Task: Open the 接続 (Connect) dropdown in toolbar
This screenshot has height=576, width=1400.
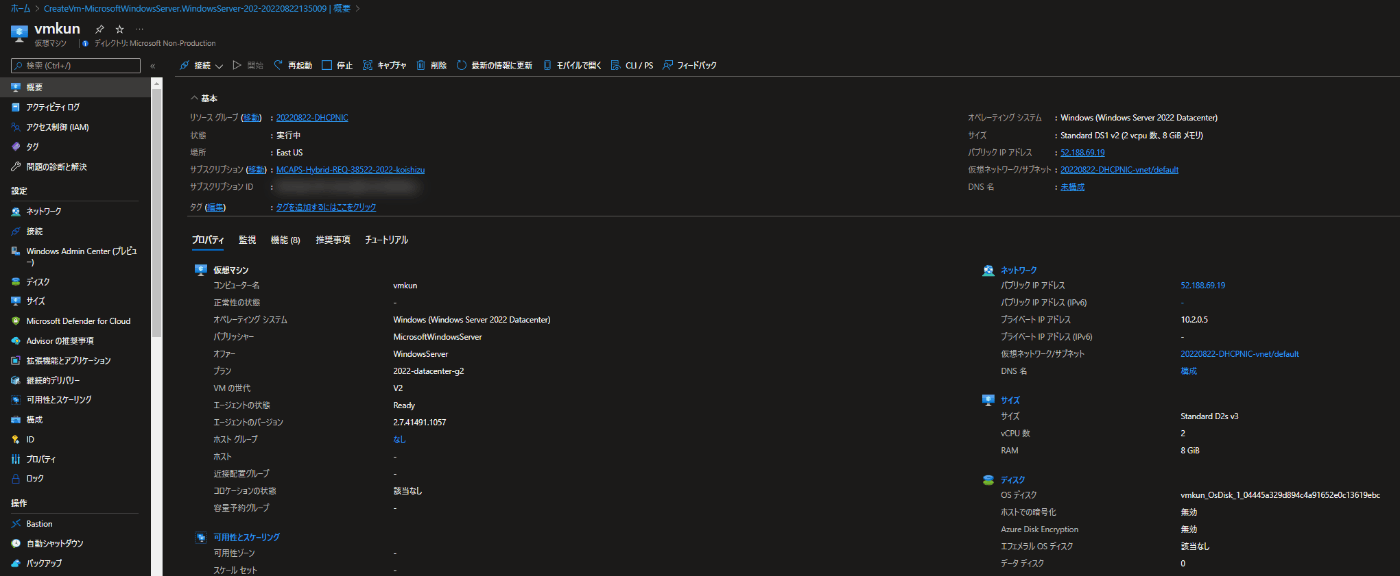Action: tap(201, 65)
